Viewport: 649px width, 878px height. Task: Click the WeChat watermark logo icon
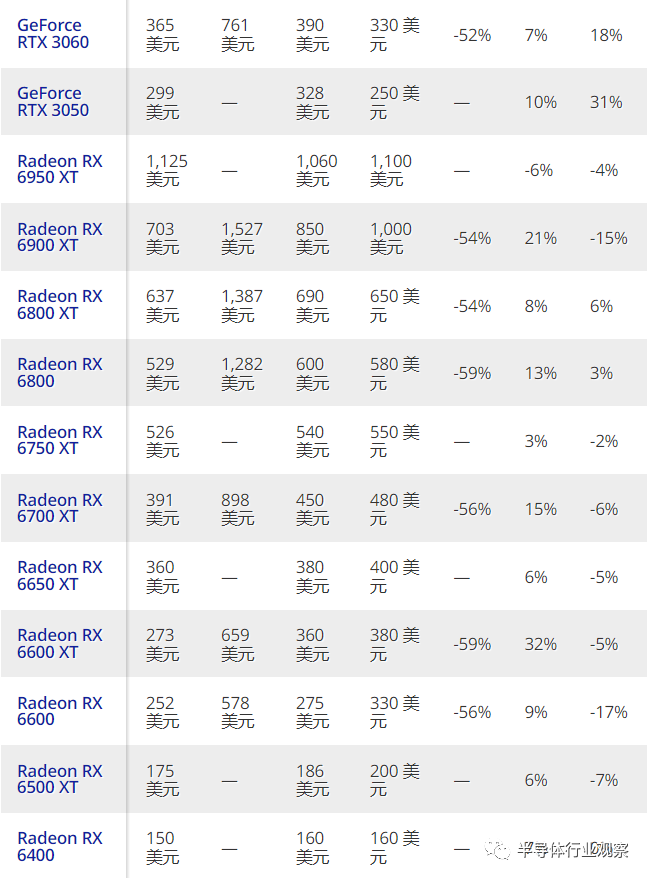click(x=497, y=849)
